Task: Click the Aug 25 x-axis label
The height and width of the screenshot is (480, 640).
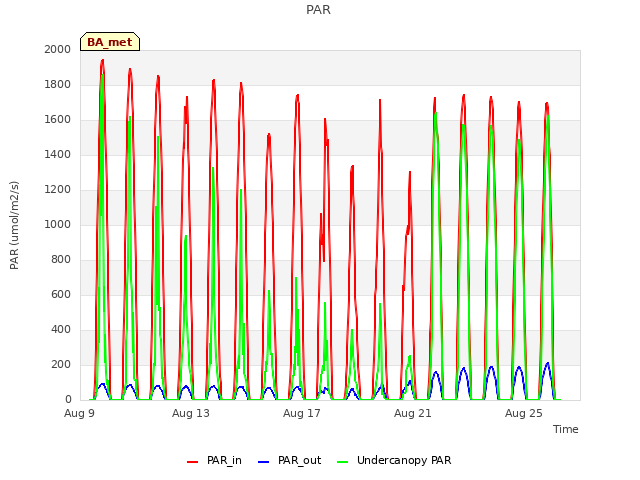Action: (x=524, y=413)
